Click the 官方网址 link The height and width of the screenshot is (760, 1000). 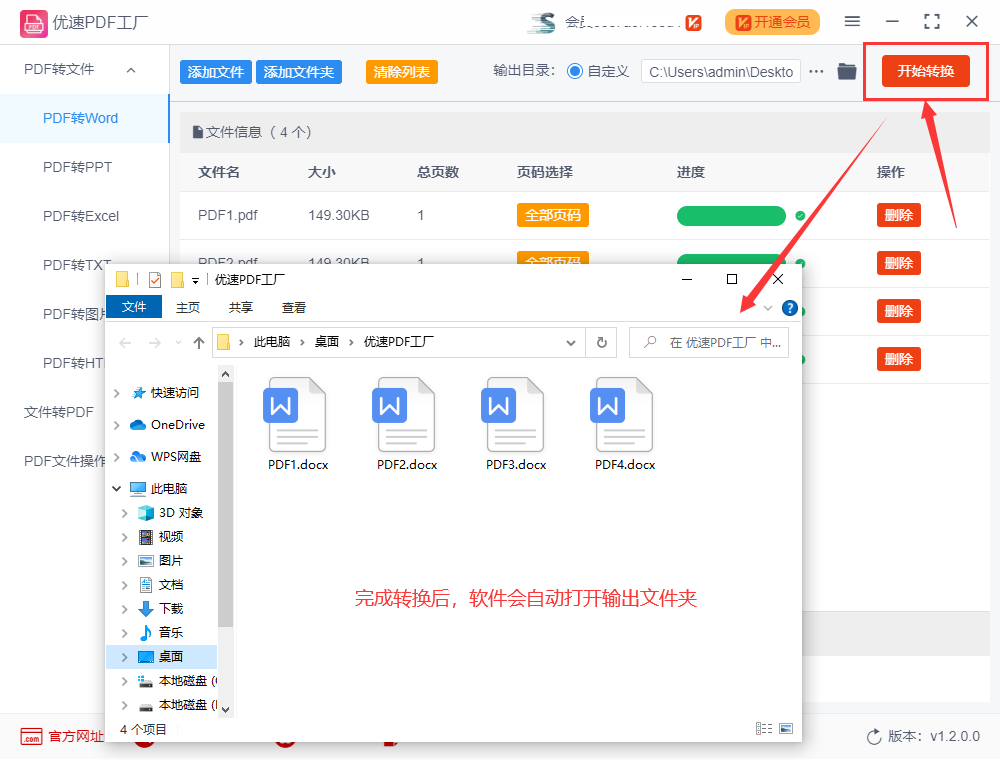tap(76, 736)
